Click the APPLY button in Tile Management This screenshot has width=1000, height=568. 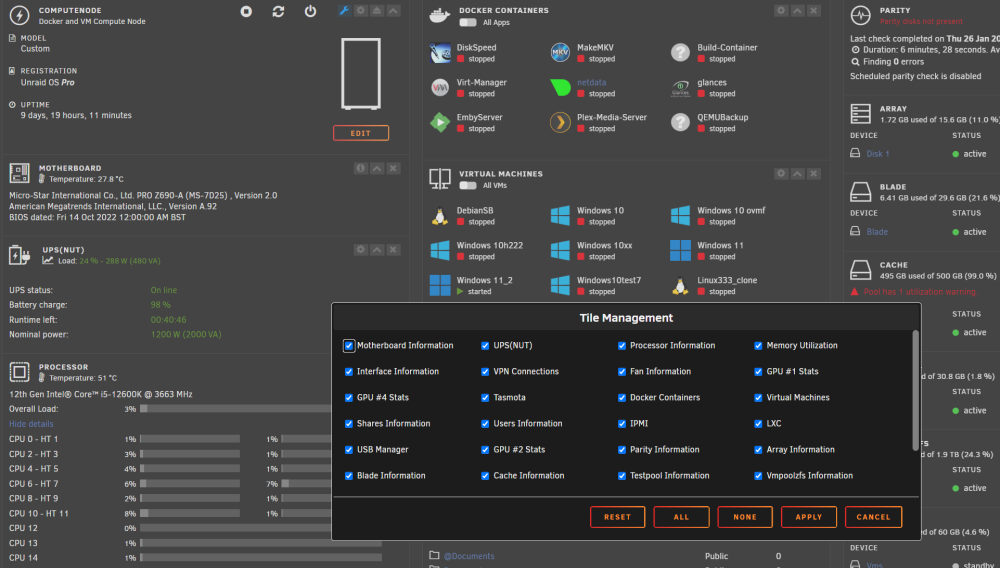[809, 517]
